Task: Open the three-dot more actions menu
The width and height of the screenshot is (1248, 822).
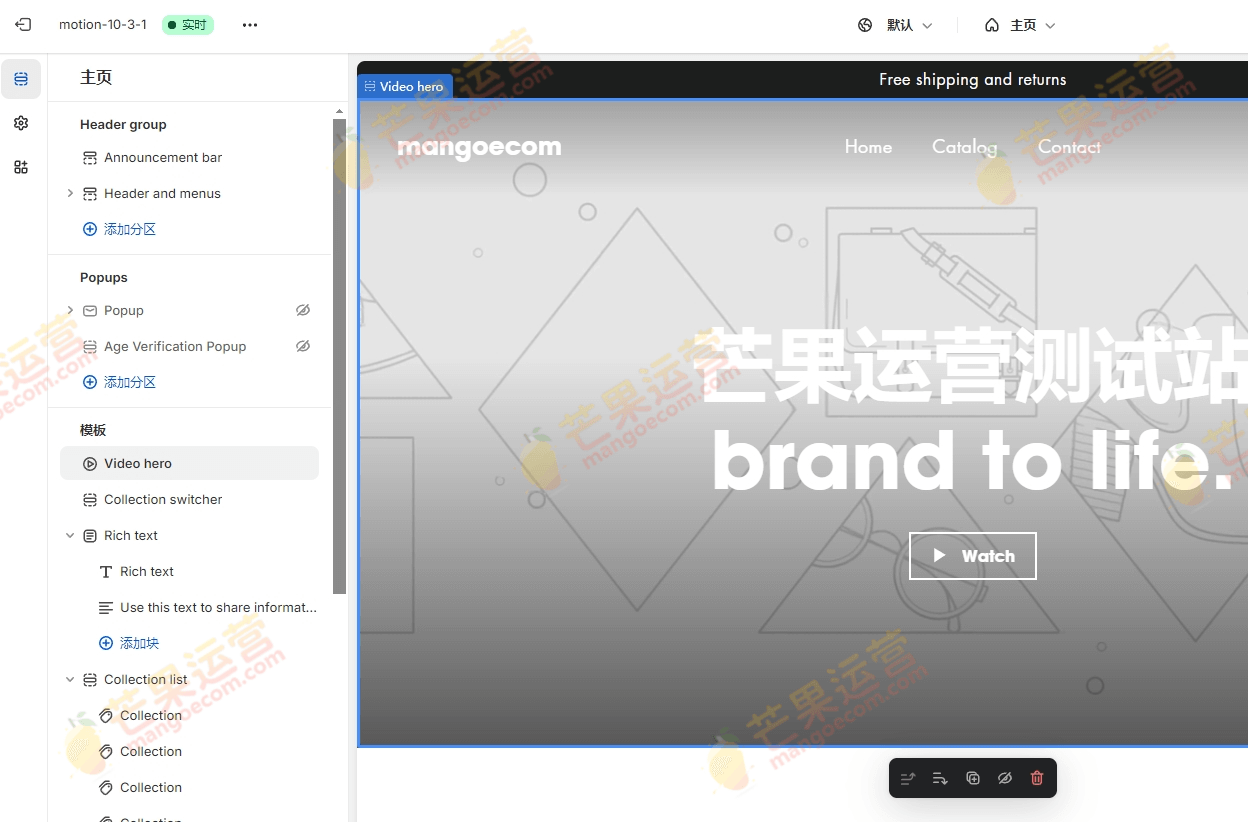Action: pos(250,25)
